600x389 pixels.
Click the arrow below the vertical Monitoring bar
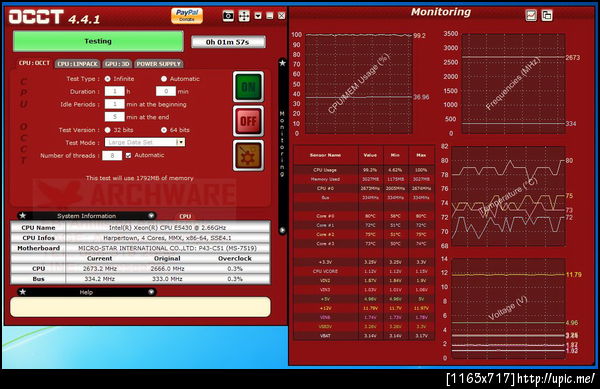[282, 230]
